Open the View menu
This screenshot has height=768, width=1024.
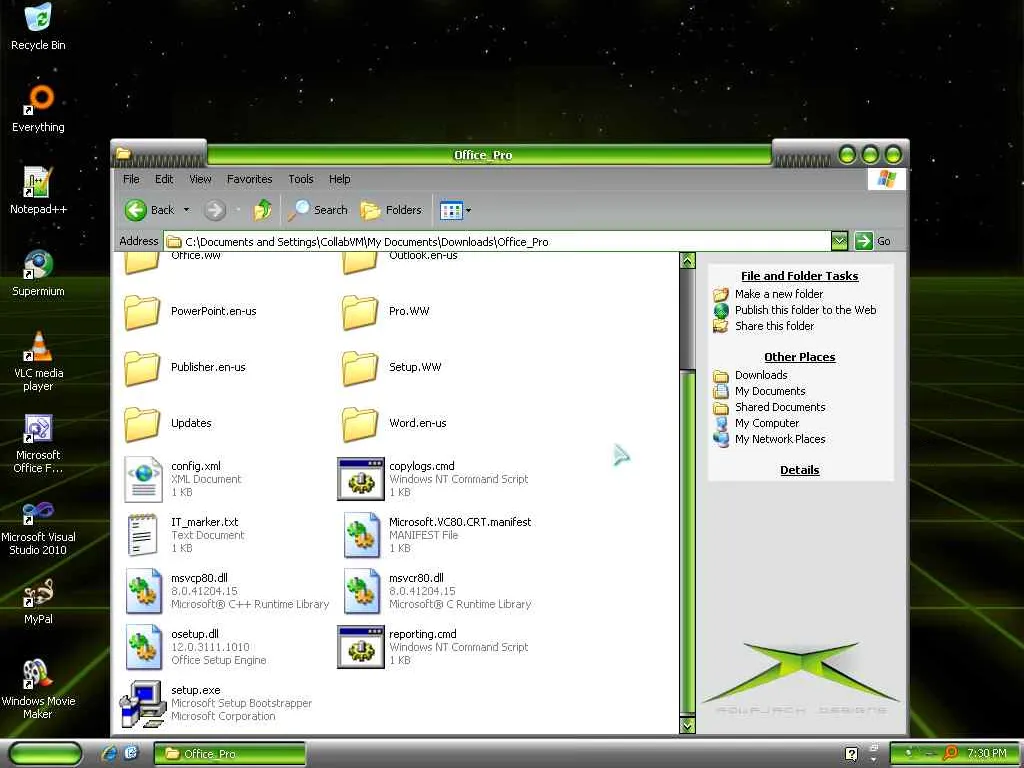[x=200, y=179]
